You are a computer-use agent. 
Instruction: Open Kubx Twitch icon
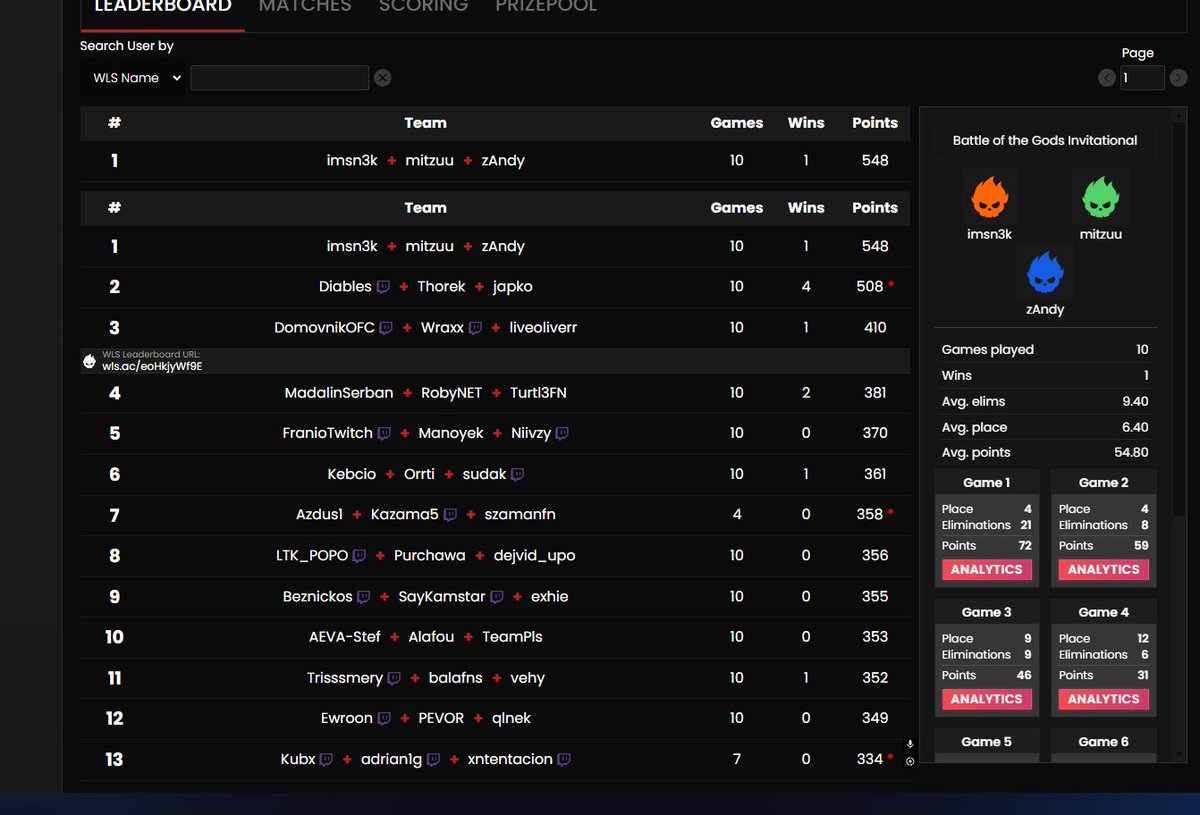(326, 760)
